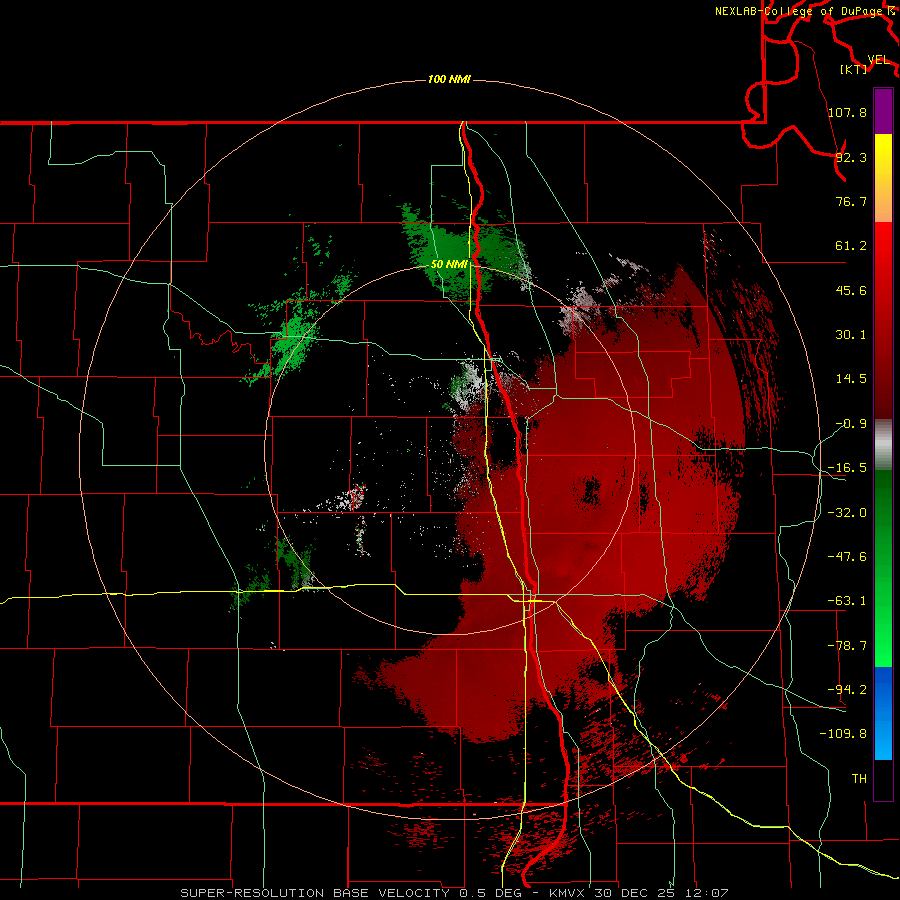Click the 100 NMI range ring label

click(x=449, y=79)
